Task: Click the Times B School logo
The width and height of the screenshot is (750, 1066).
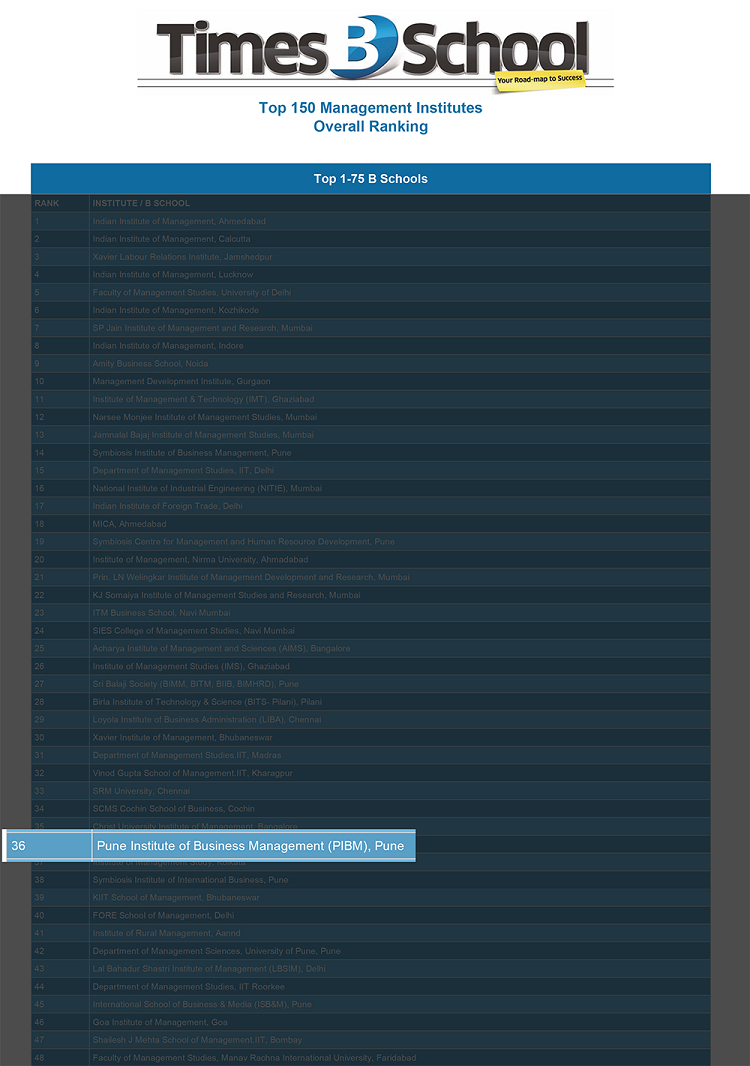Action: 373,52
